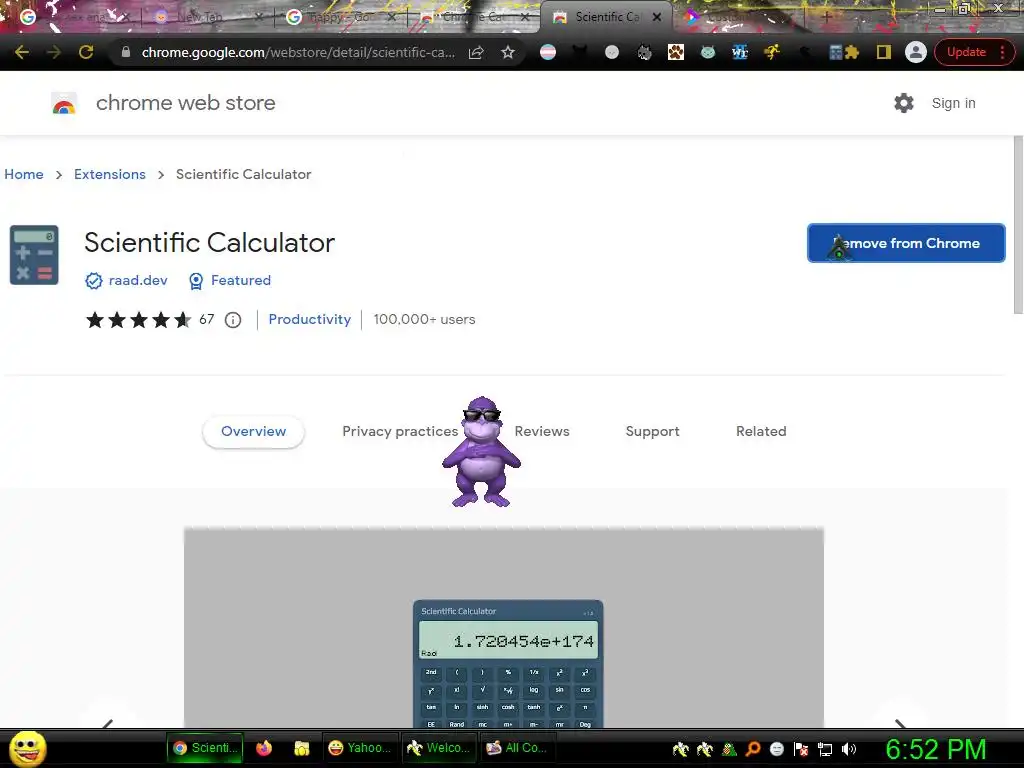Image resolution: width=1024 pixels, height=768 pixels.
Task: Go back to the previous page
Action: [22, 52]
